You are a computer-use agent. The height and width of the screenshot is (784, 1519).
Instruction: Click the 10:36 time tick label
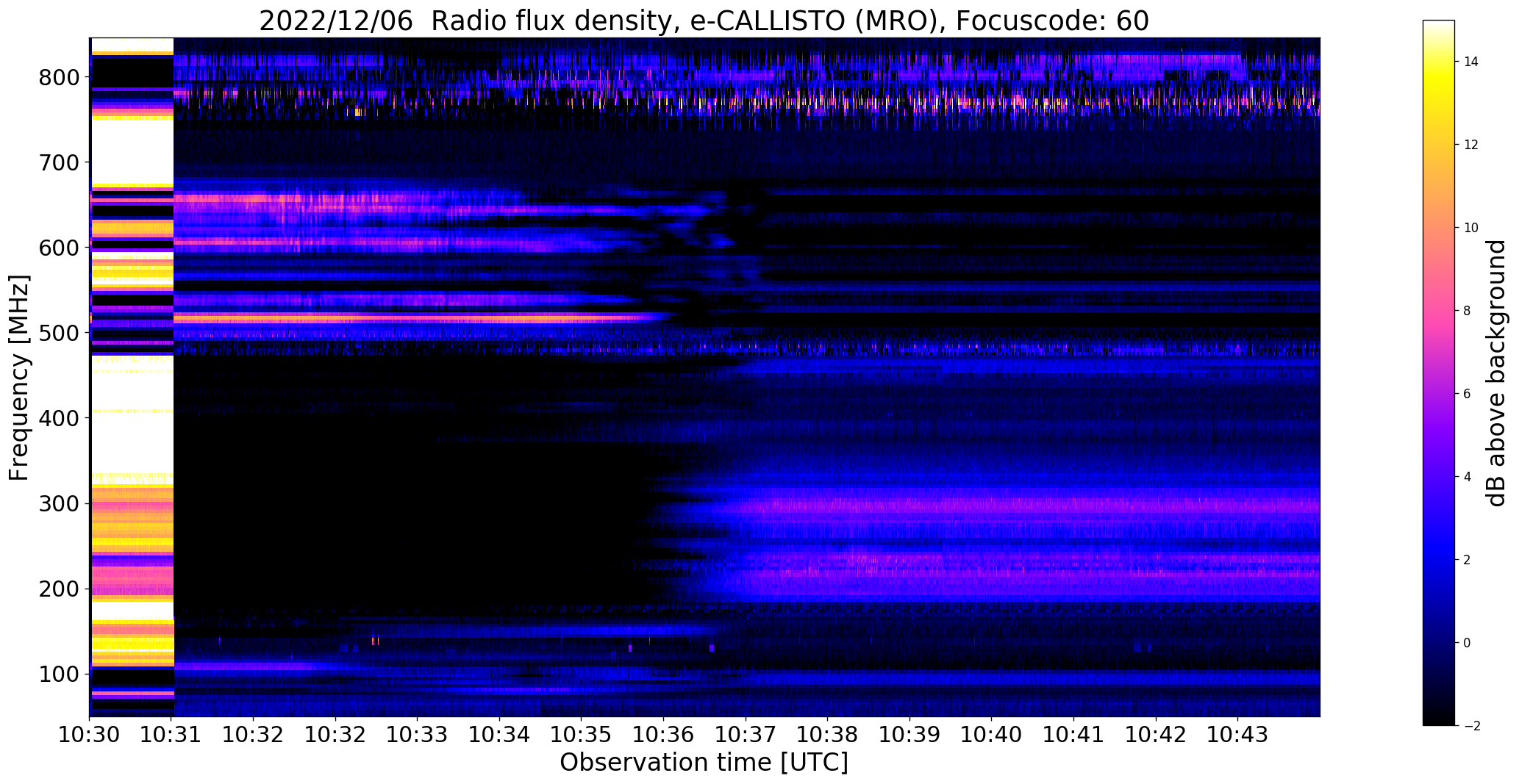664,734
